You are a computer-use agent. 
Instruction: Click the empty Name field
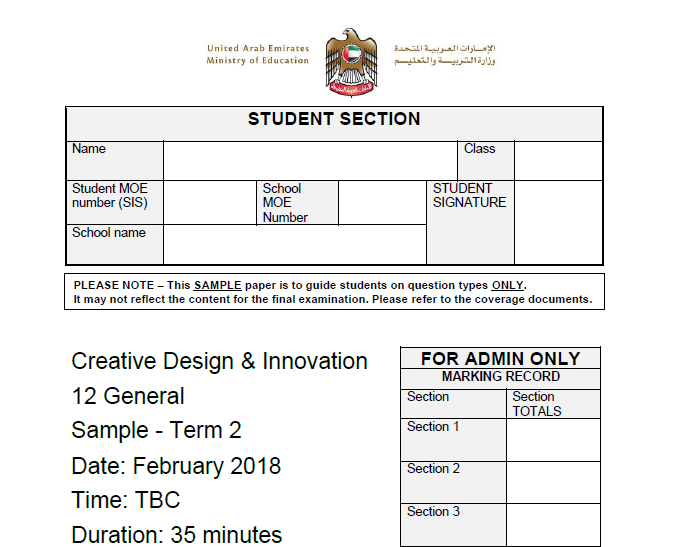coord(310,161)
